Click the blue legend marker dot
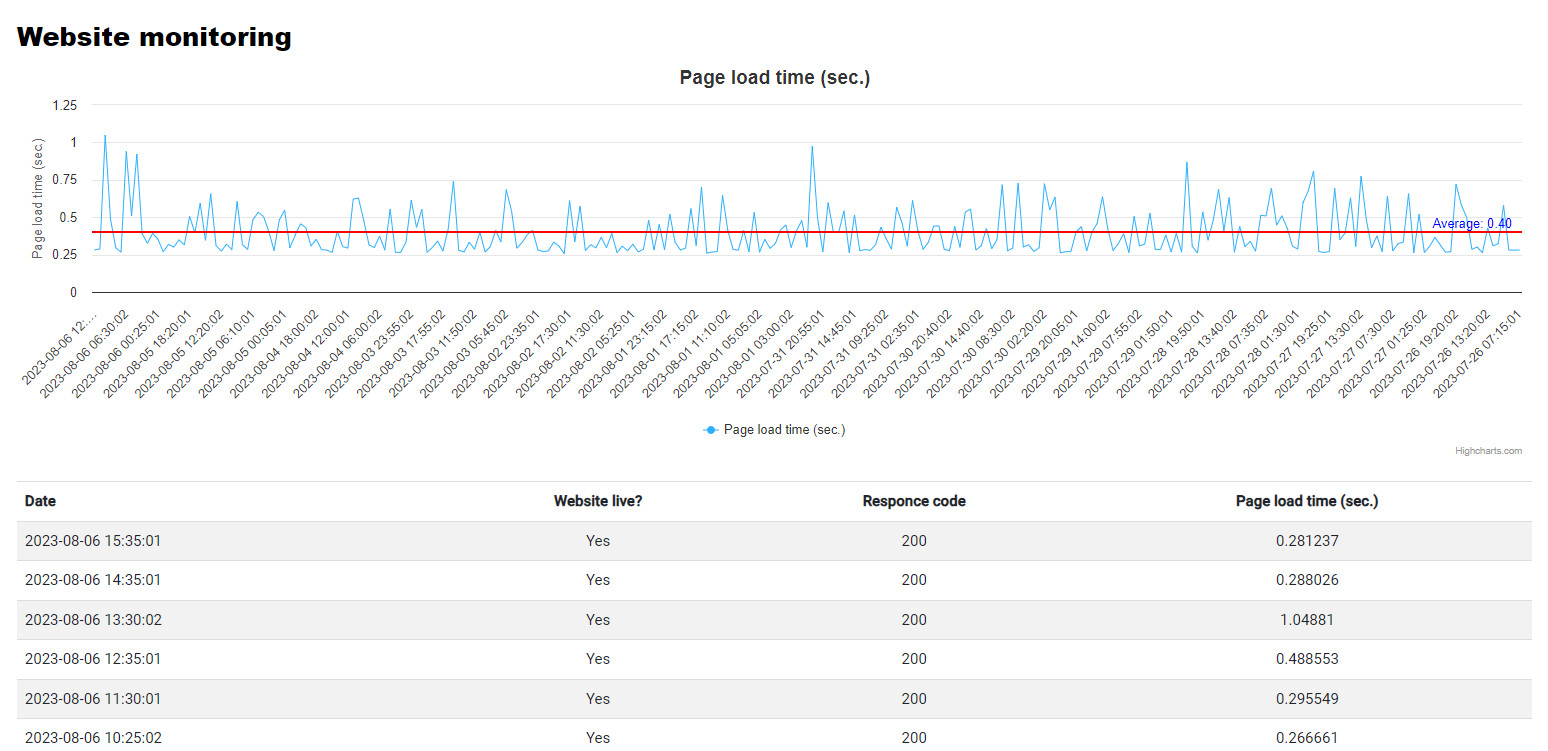The width and height of the screenshot is (1548, 751). [711, 430]
